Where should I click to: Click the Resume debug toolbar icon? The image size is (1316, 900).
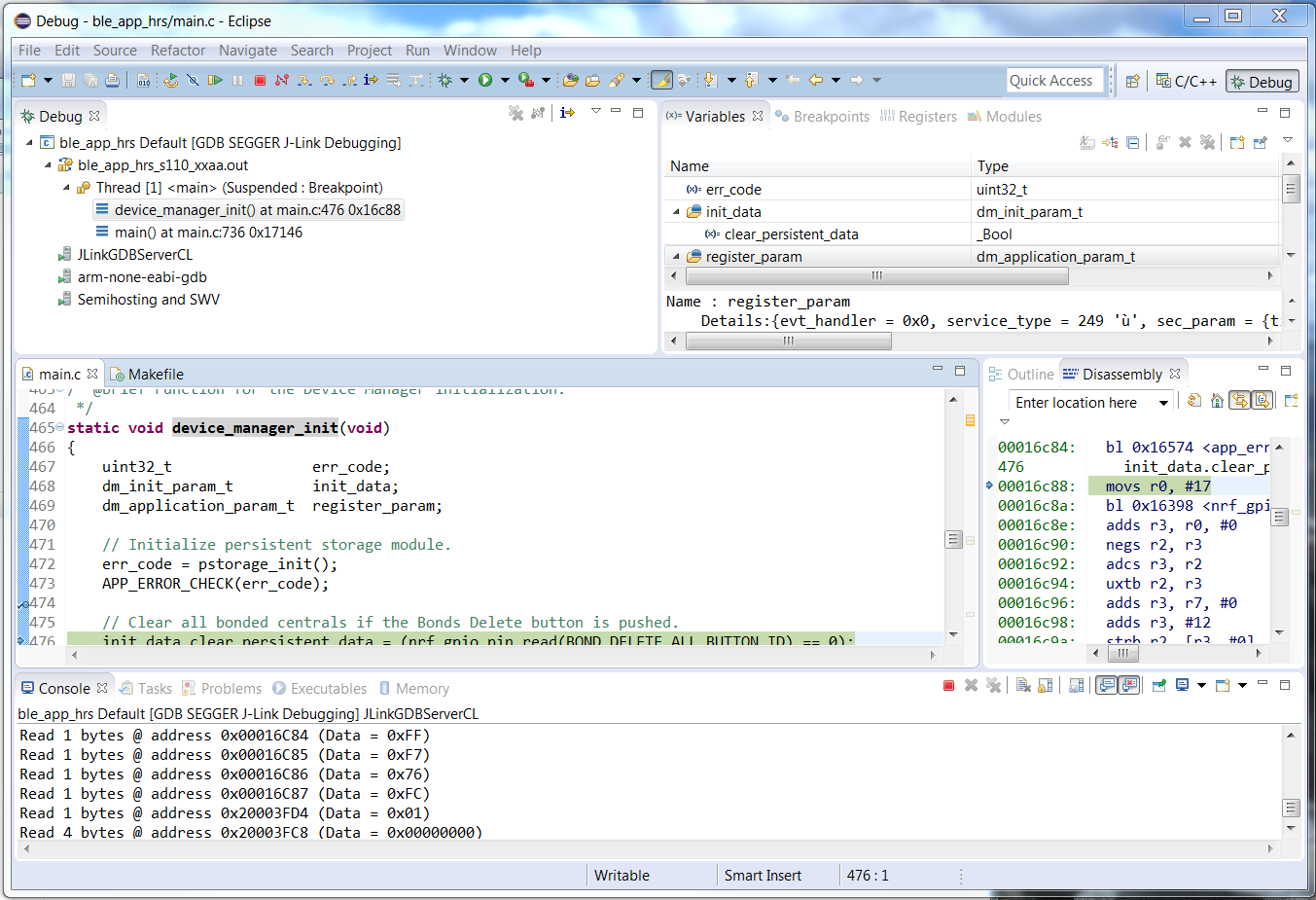click(215, 80)
